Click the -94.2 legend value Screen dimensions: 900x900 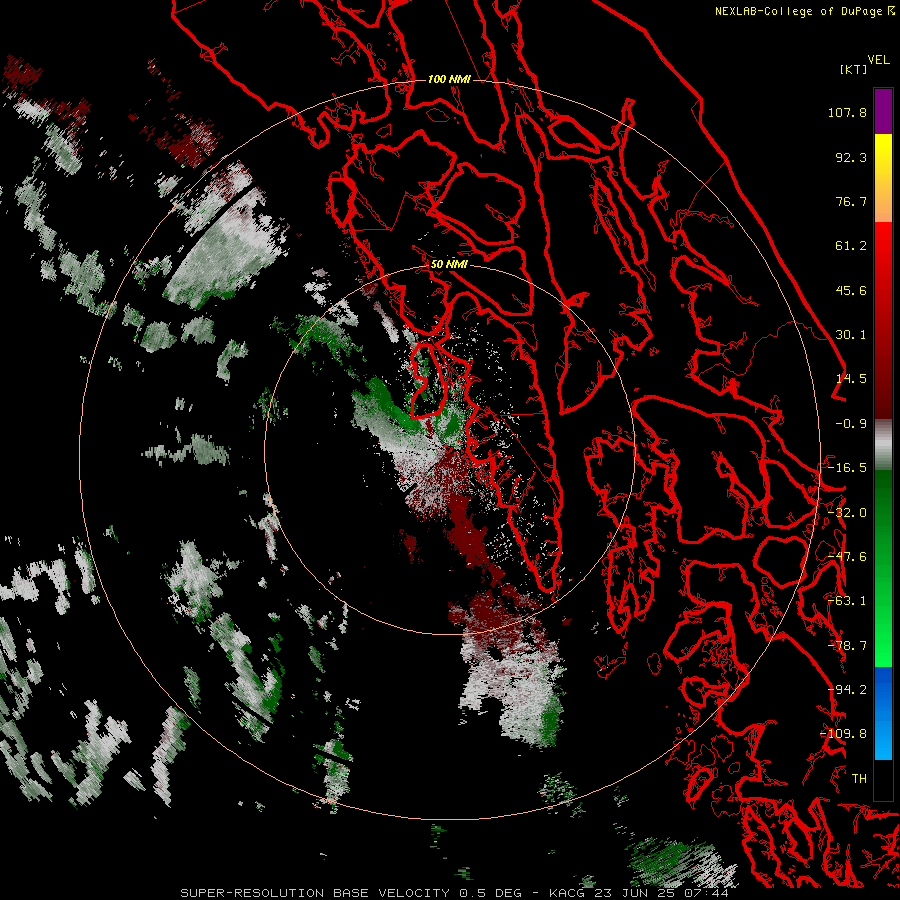click(x=847, y=690)
